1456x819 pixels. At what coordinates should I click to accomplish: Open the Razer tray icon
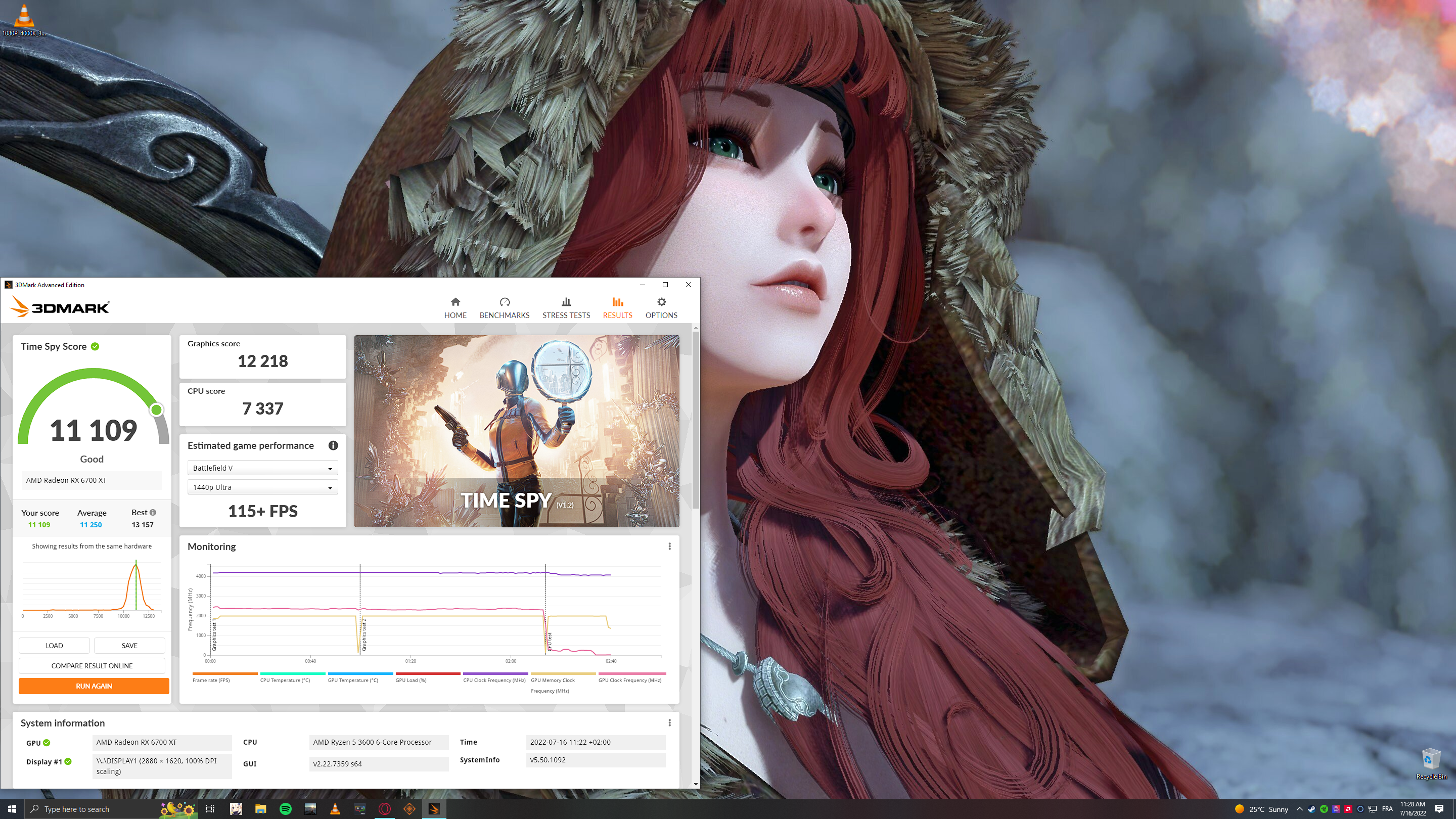[1324, 809]
